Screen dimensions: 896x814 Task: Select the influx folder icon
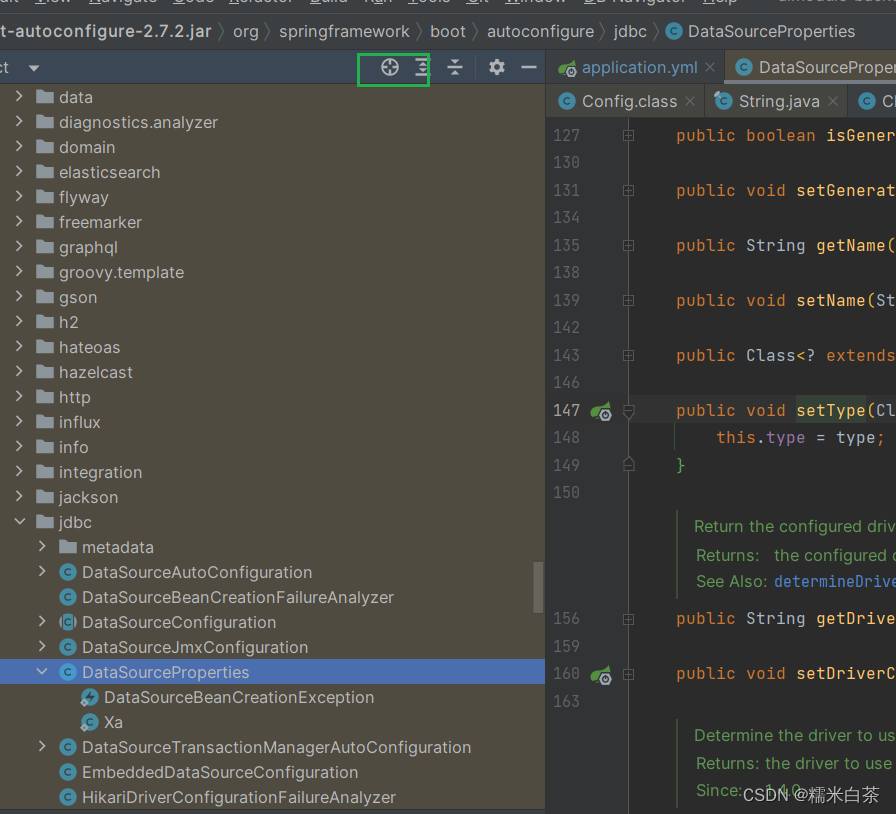(x=45, y=422)
